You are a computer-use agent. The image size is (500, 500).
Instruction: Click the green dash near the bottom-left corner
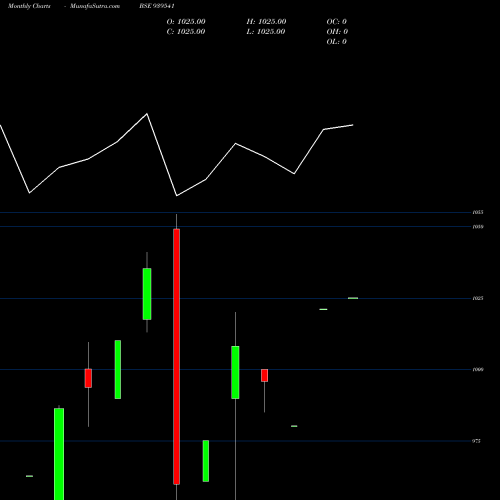29,476
